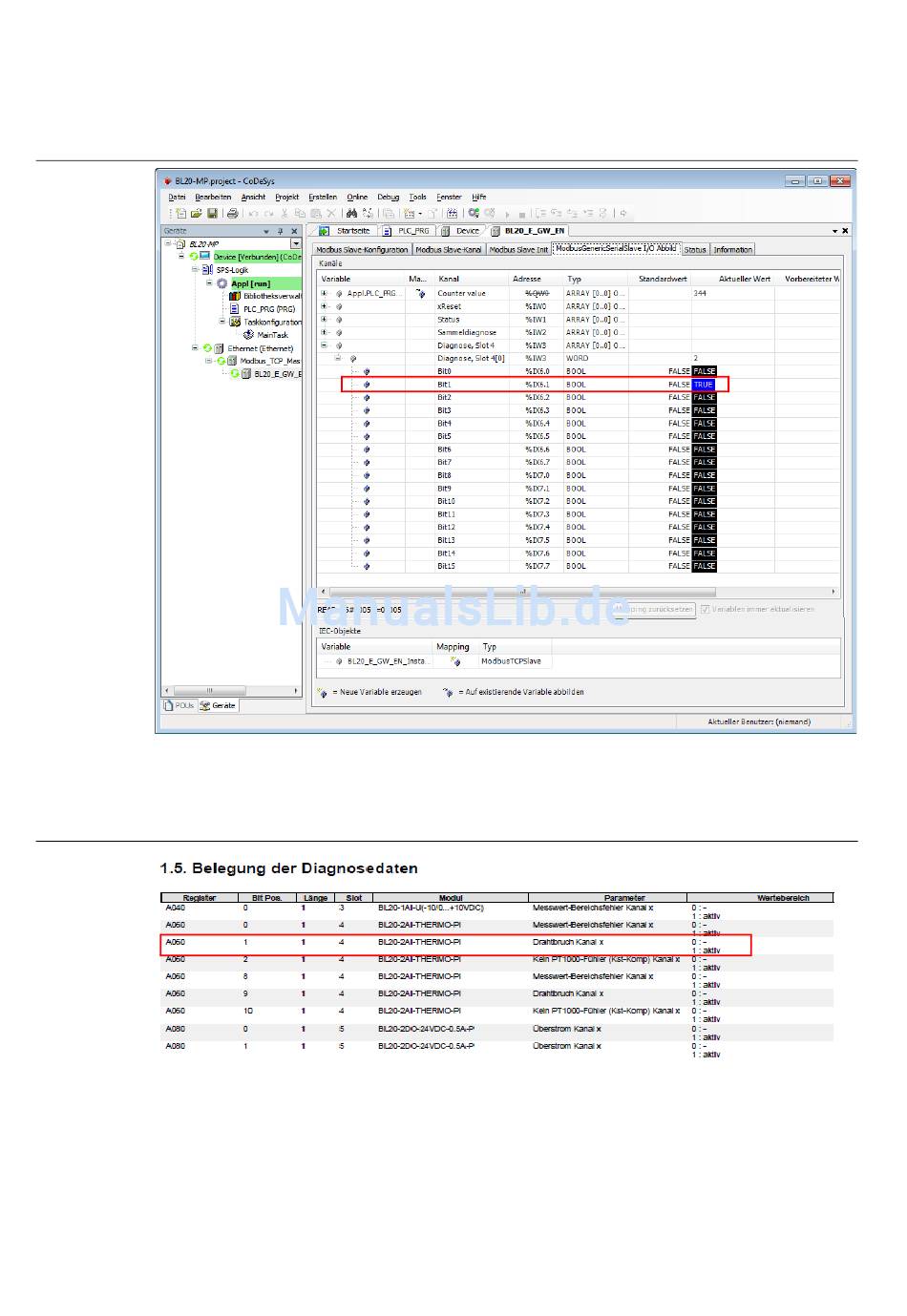The height and width of the screenshot is (1316, 907).
Task: Open the Online menu
Action: (357, 198)
